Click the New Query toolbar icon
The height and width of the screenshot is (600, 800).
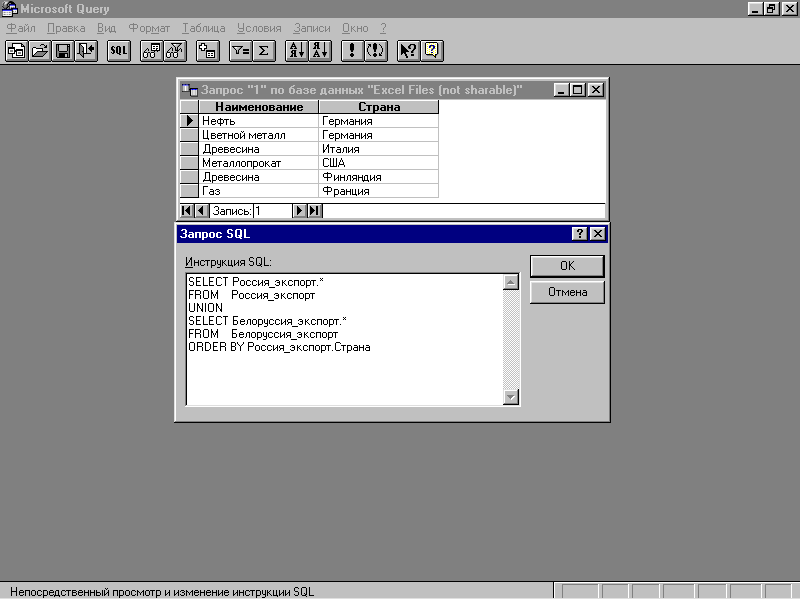point(17,51)
